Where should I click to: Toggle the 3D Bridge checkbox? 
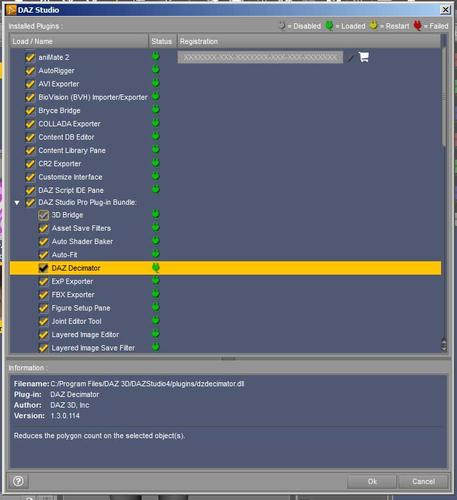[43, 215]
